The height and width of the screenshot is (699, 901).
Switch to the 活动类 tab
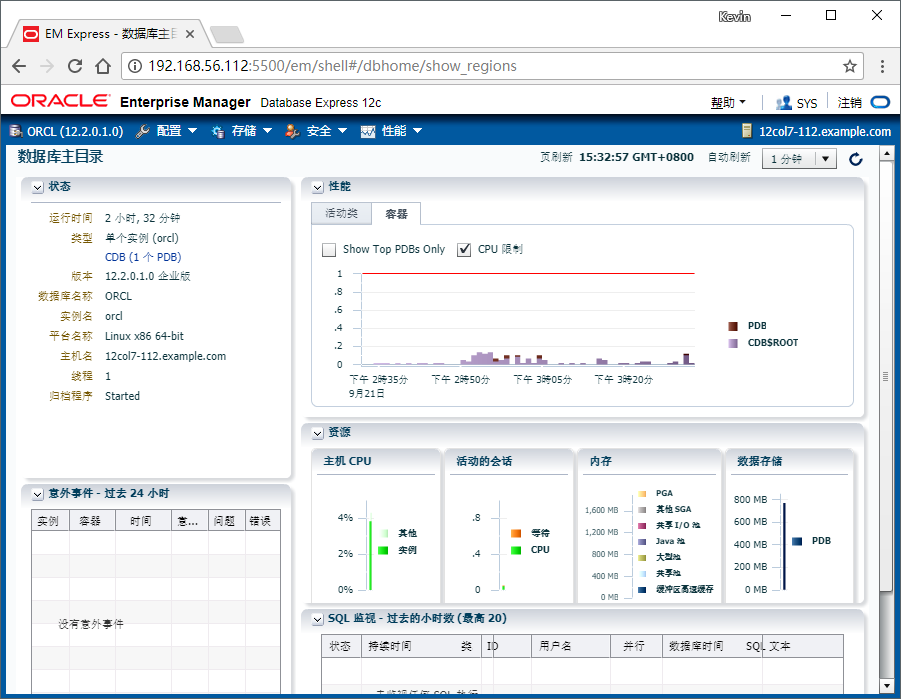click(341, 213)
